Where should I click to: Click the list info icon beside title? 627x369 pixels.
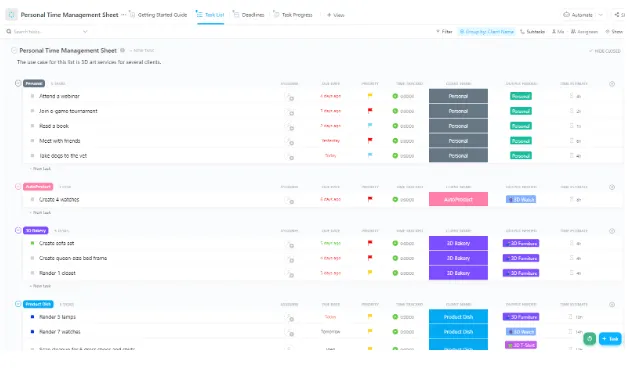pos(123,50)
